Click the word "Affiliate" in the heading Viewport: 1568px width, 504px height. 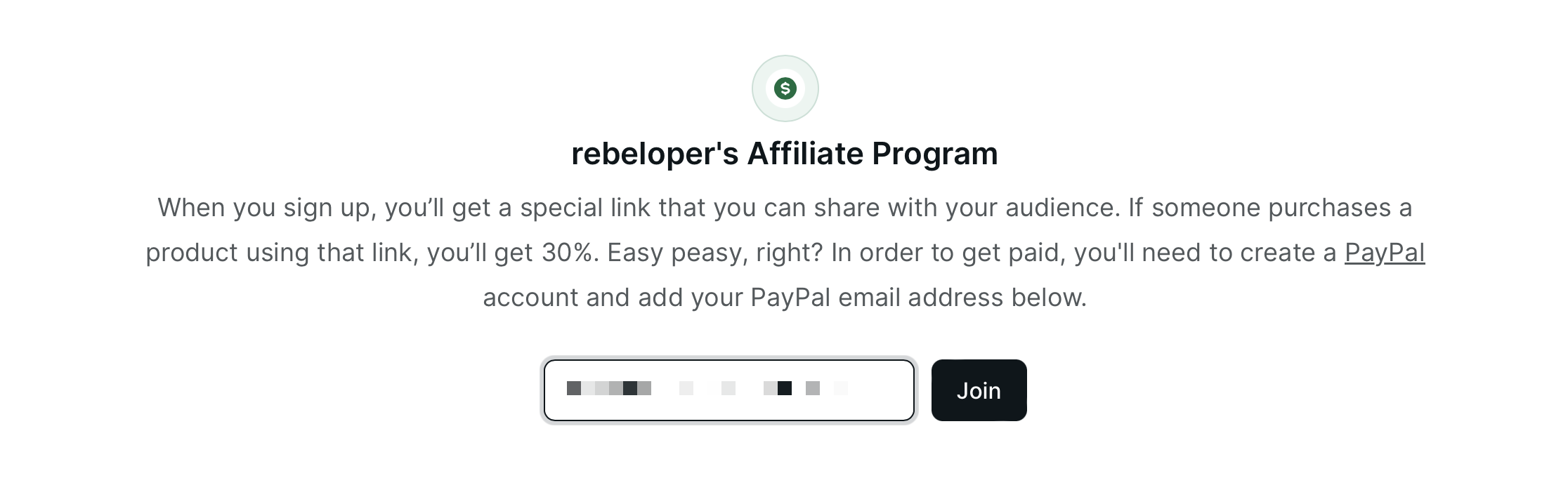(x=805, y=154)
